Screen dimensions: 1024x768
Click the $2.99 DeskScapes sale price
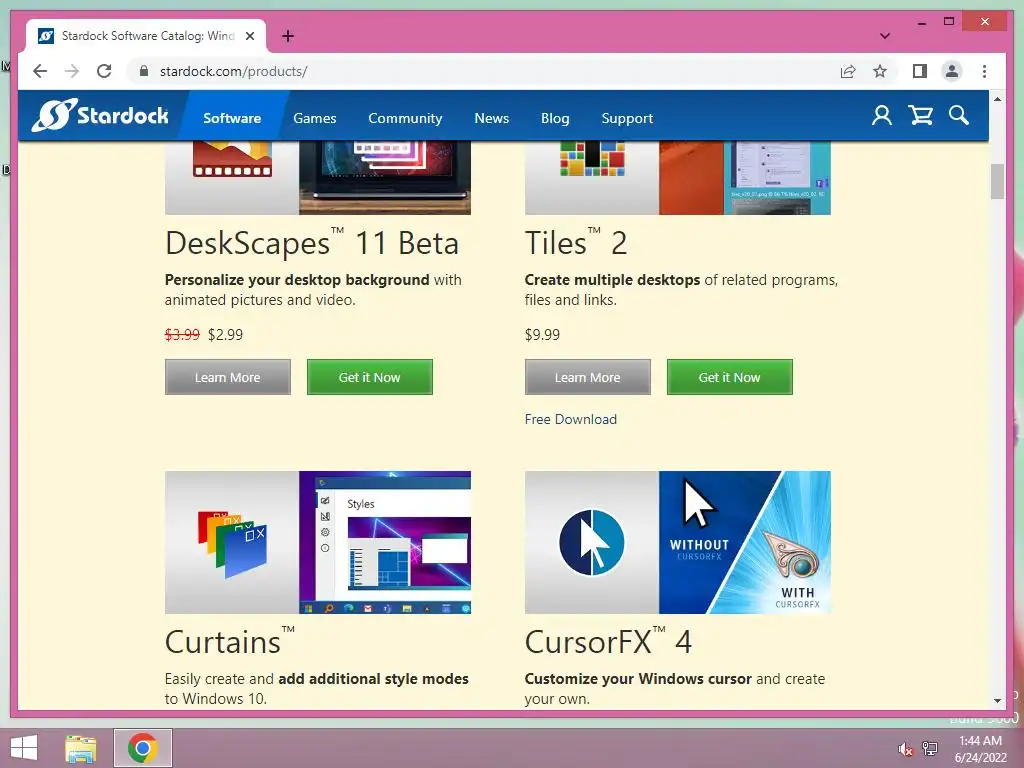point(225,334)
